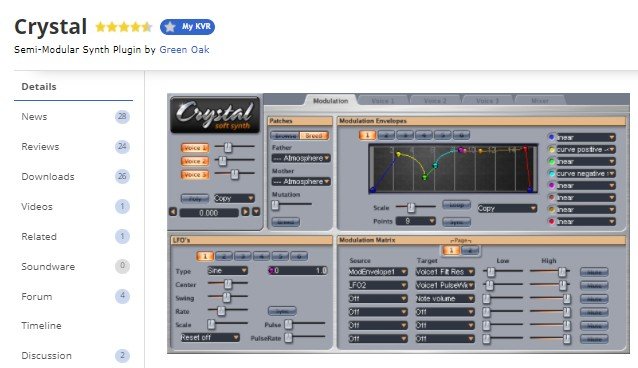Viewport: 638px width, 368px height.
Task: Click the LFO range value field
Action: pyautogui.click(x=298, y=270)
